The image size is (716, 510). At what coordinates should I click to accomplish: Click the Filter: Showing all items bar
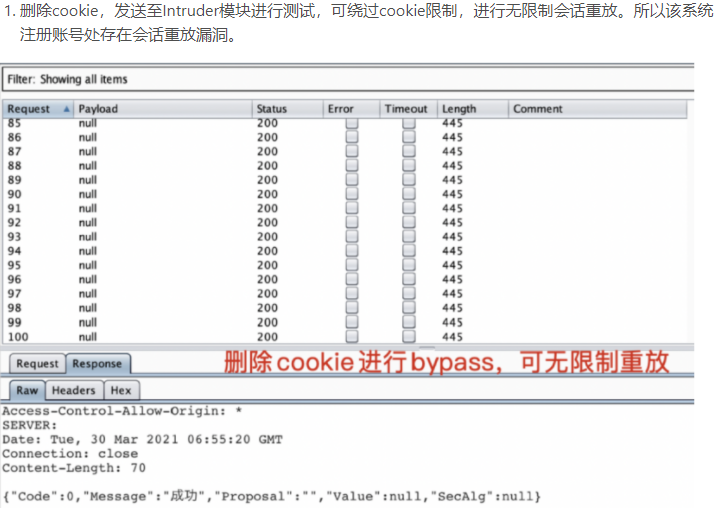348,79
